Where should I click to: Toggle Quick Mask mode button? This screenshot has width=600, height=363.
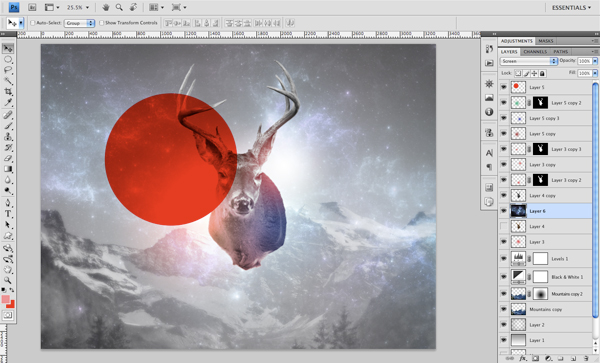(8, 316)
